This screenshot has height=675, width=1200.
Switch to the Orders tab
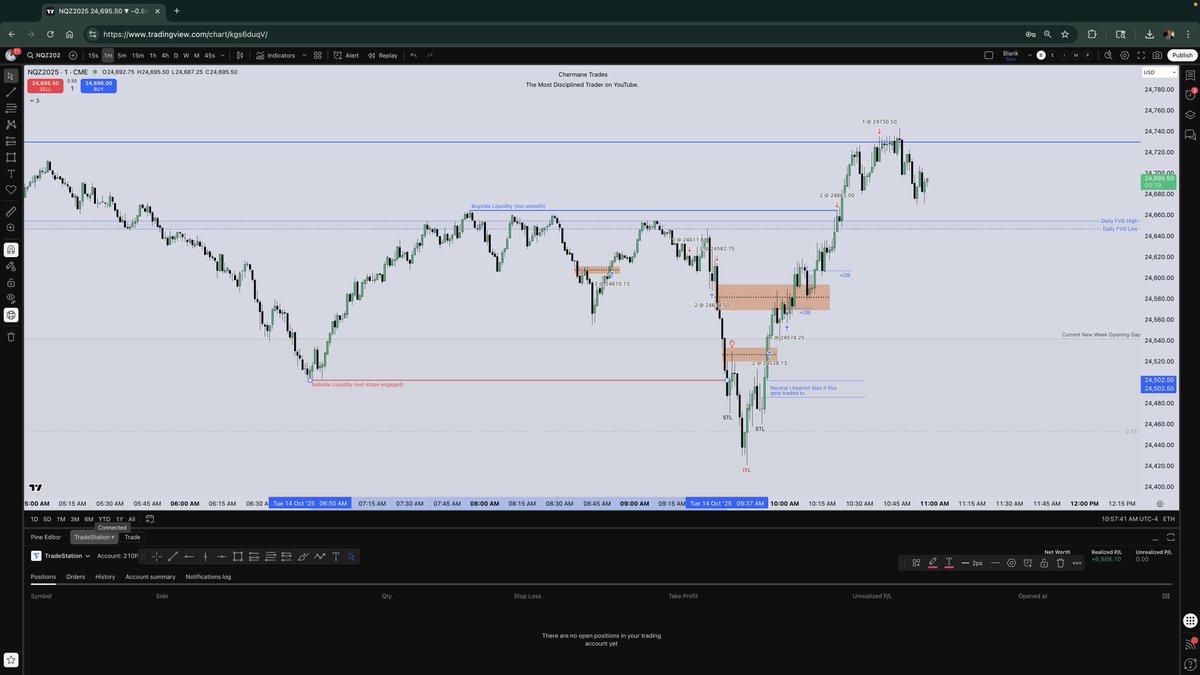click(75, 577)
